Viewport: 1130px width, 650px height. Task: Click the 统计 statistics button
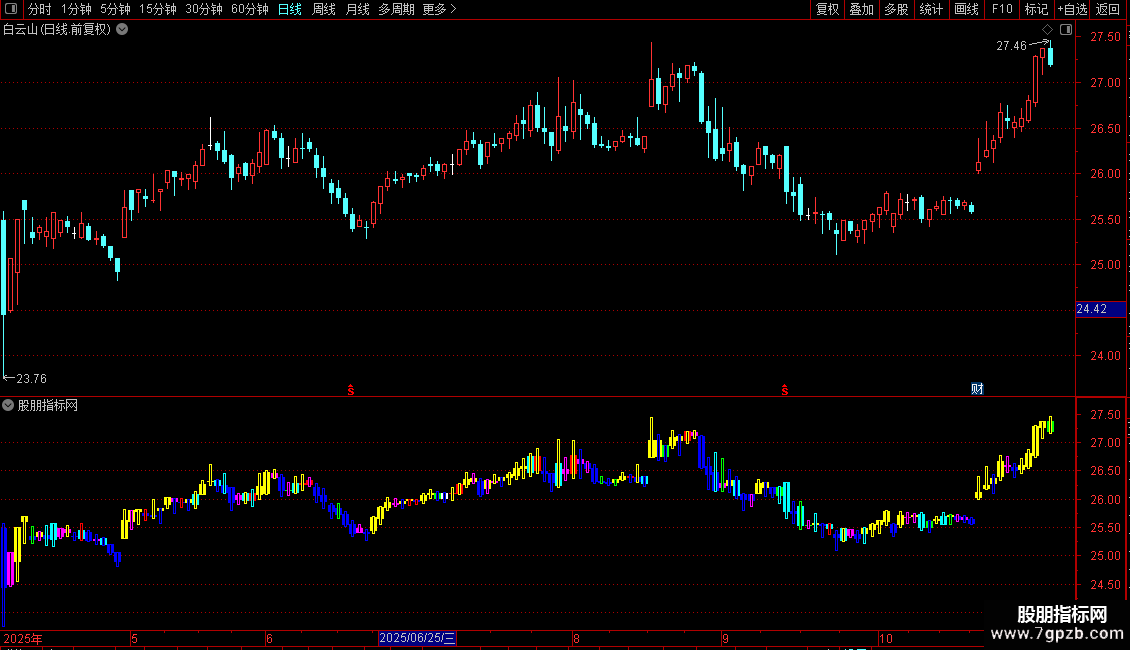pos(930,9)
